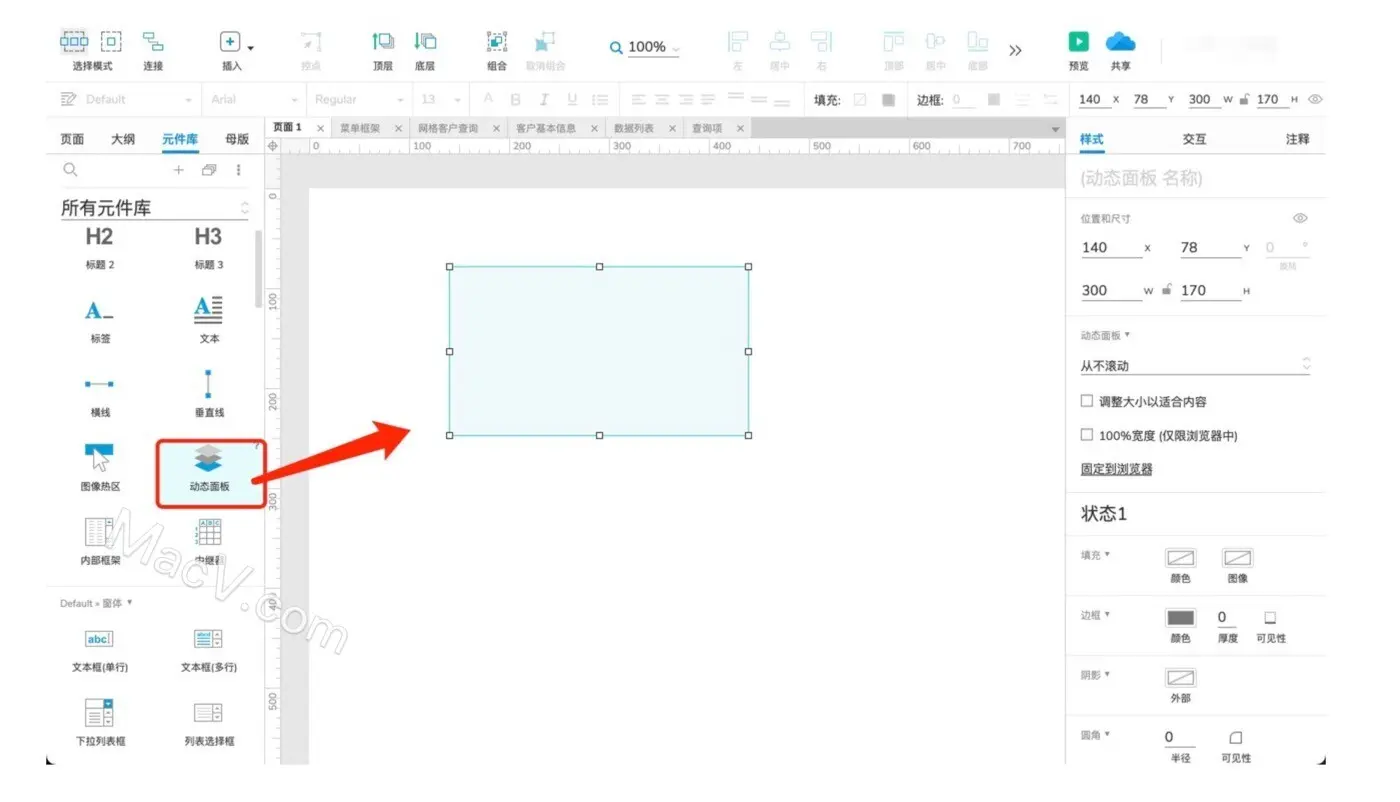This screenshot has width=1400, height=802.
Task: Switch to the 母版 masters tab
Action: (237, 139)
